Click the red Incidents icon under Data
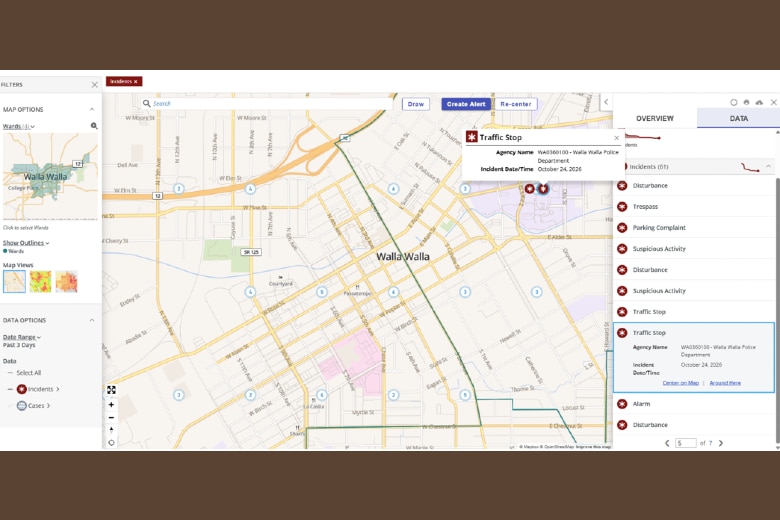The image size is (780, 520). [21, 389]
